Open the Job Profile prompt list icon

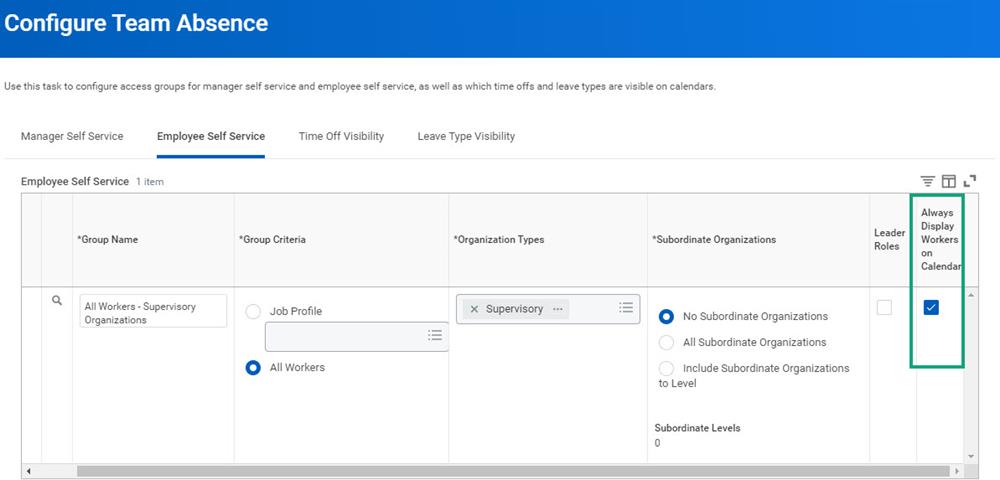435,335
